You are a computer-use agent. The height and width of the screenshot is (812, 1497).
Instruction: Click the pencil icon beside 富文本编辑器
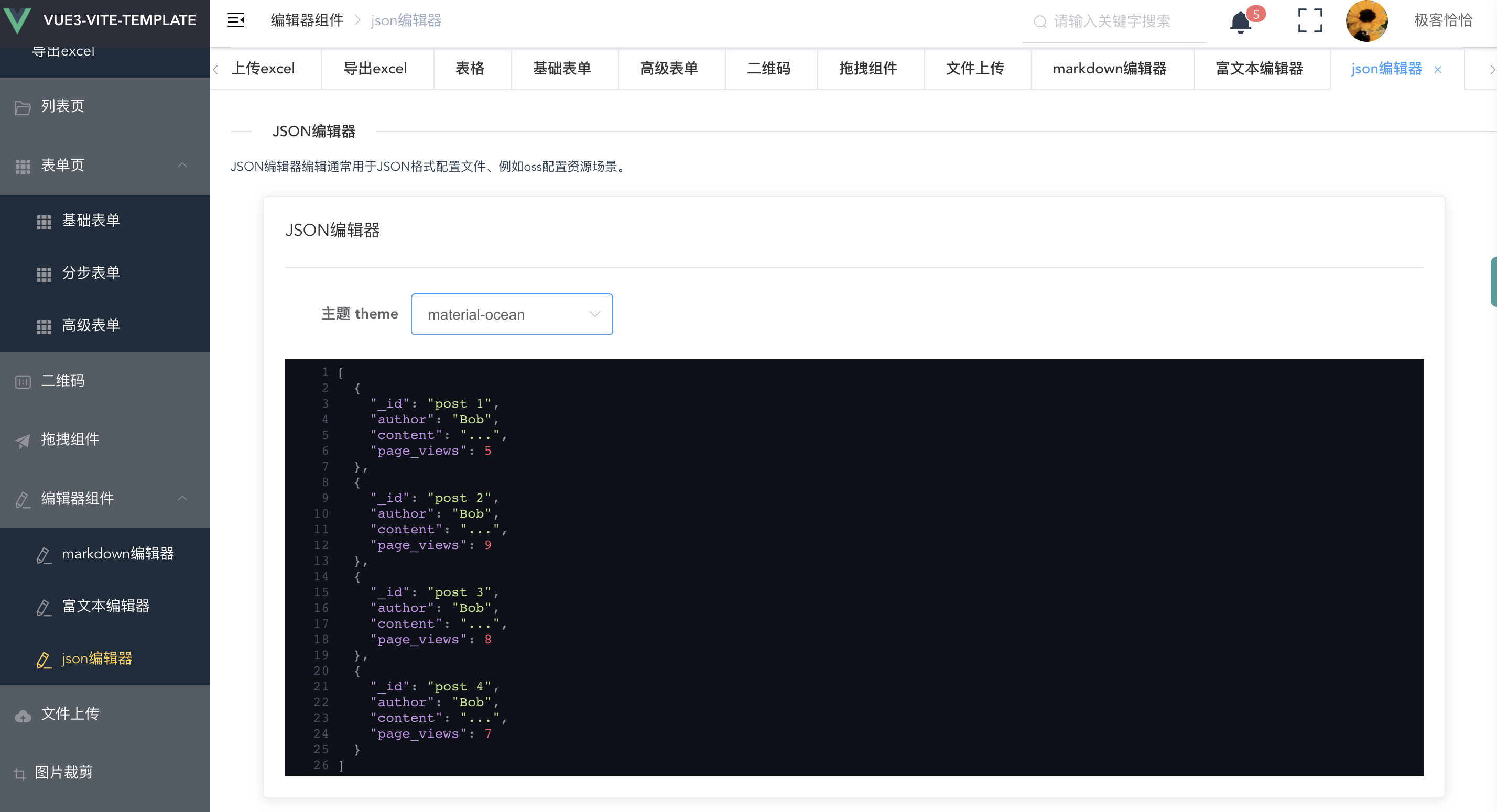[44, 607]
